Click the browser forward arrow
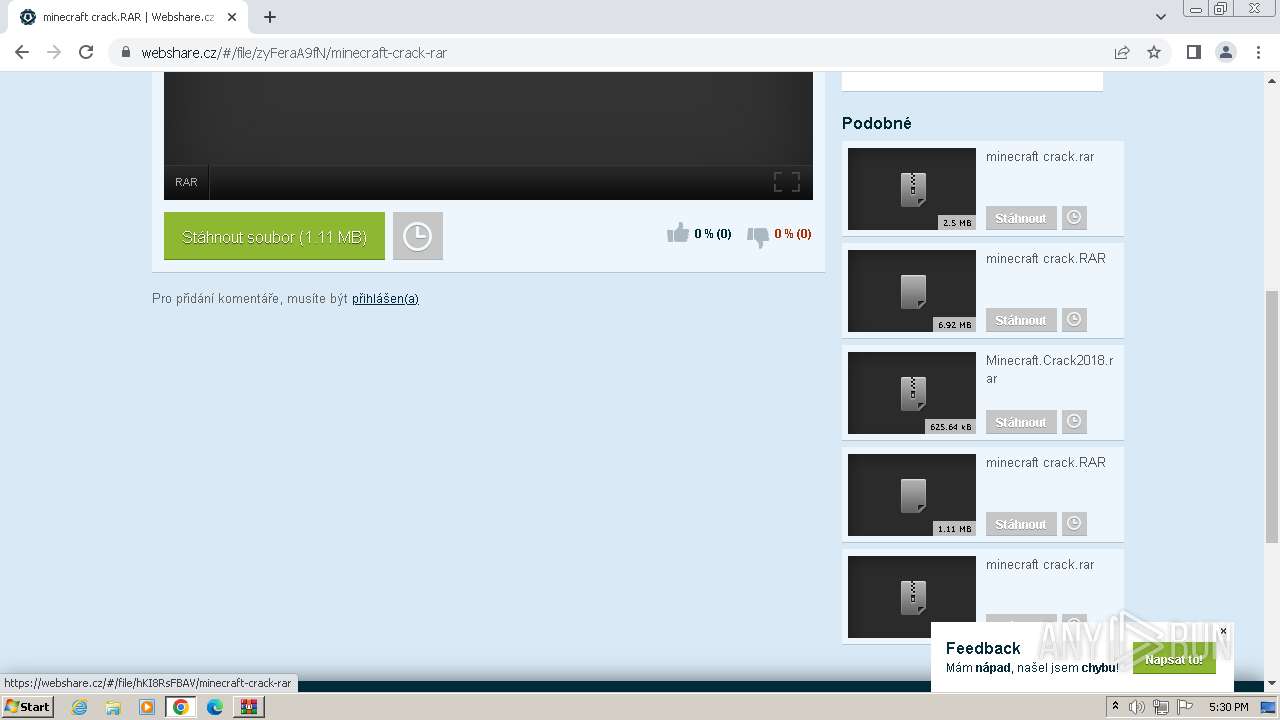 (54, 52)
